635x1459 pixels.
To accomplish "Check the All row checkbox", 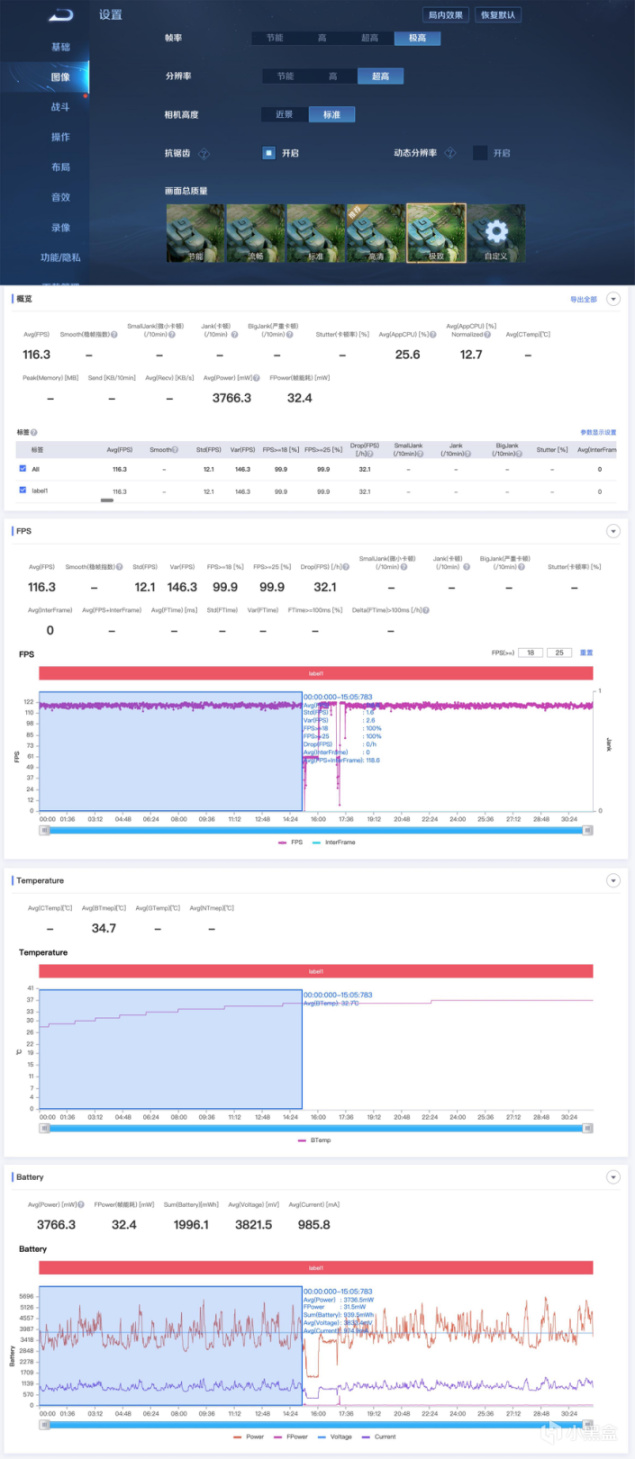I will [23, 468].
